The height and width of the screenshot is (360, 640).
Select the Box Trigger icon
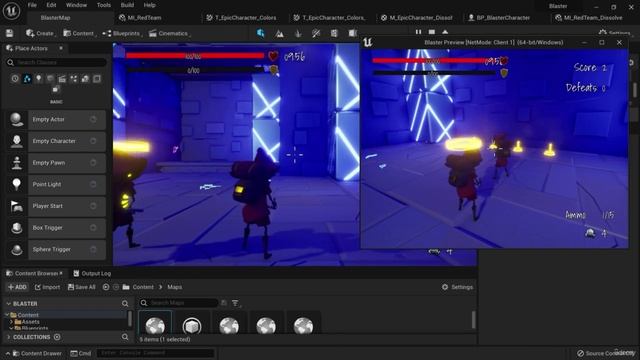pos(17,228)
